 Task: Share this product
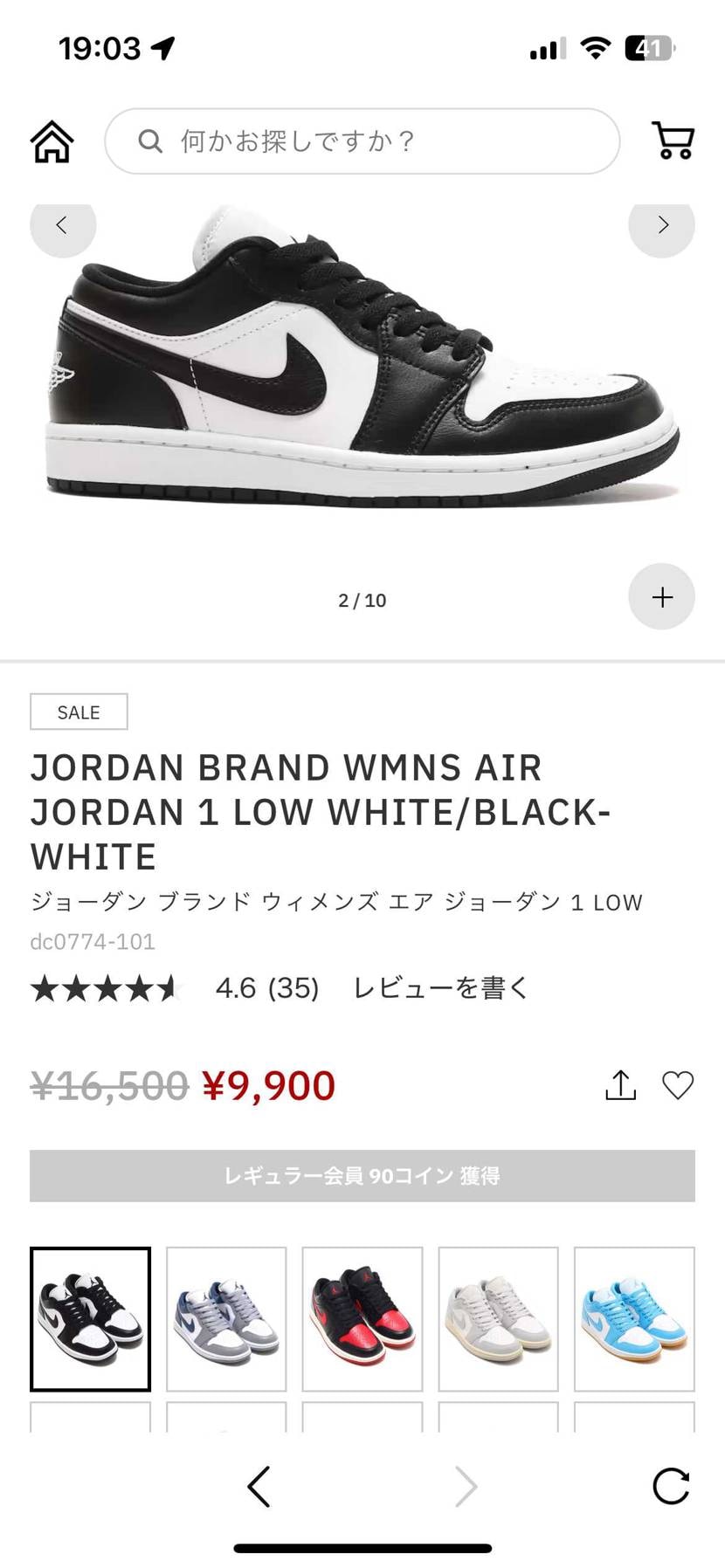620,1085
